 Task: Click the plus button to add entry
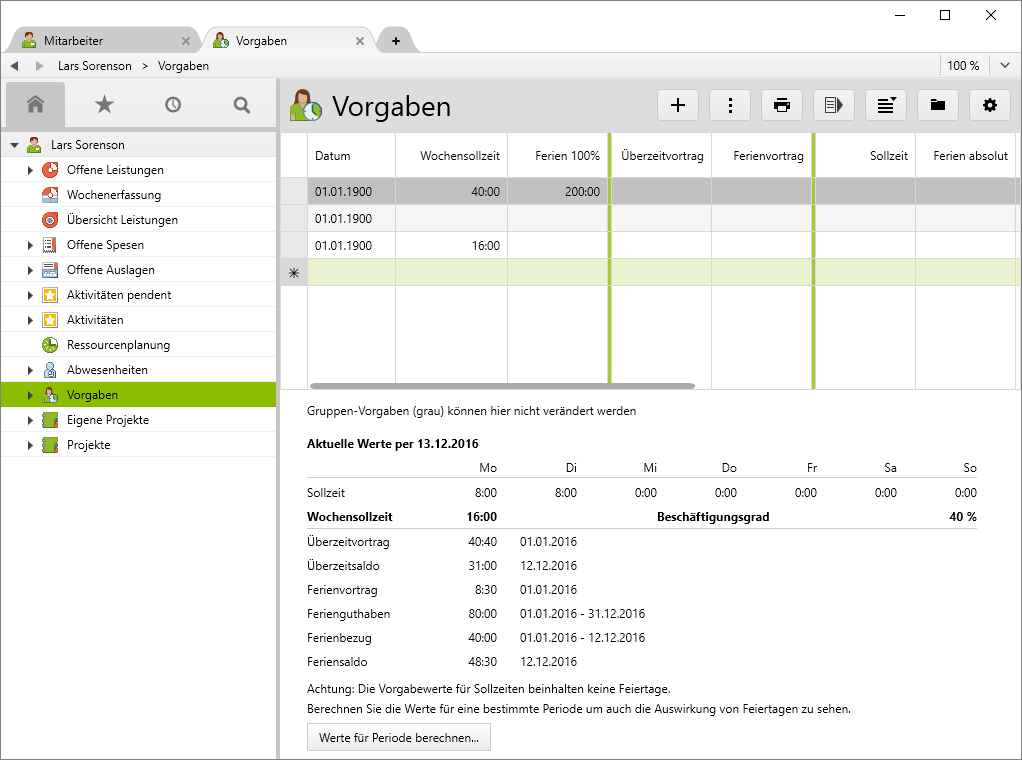(x=678, y=105)
